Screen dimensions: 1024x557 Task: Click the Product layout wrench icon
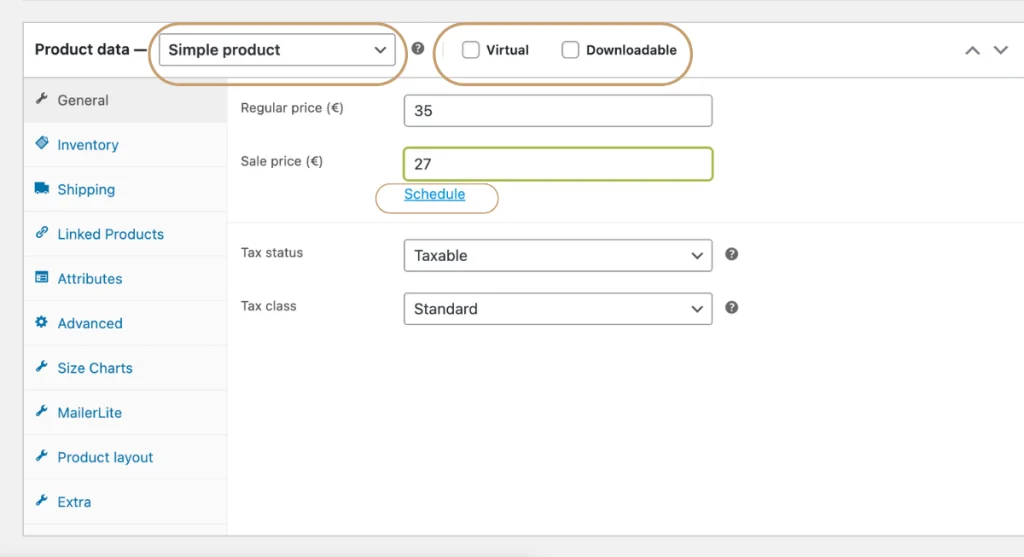(x=42, y=456)
